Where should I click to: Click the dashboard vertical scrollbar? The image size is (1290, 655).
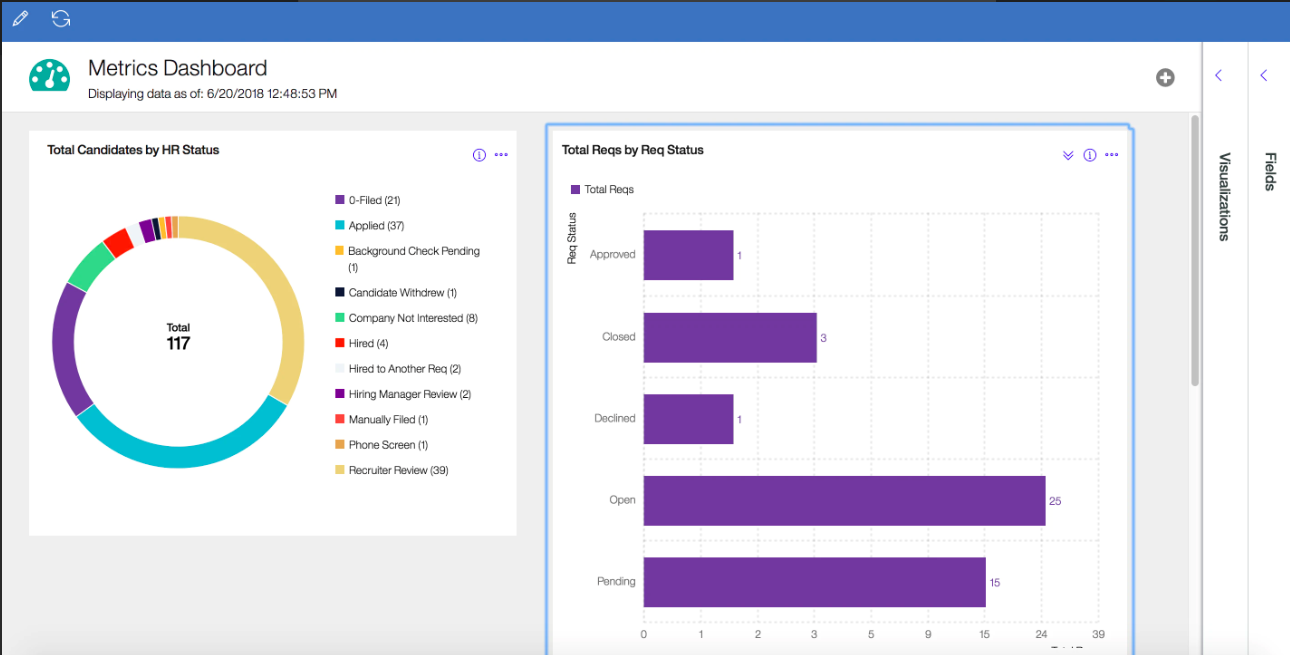pos(1195,250)
